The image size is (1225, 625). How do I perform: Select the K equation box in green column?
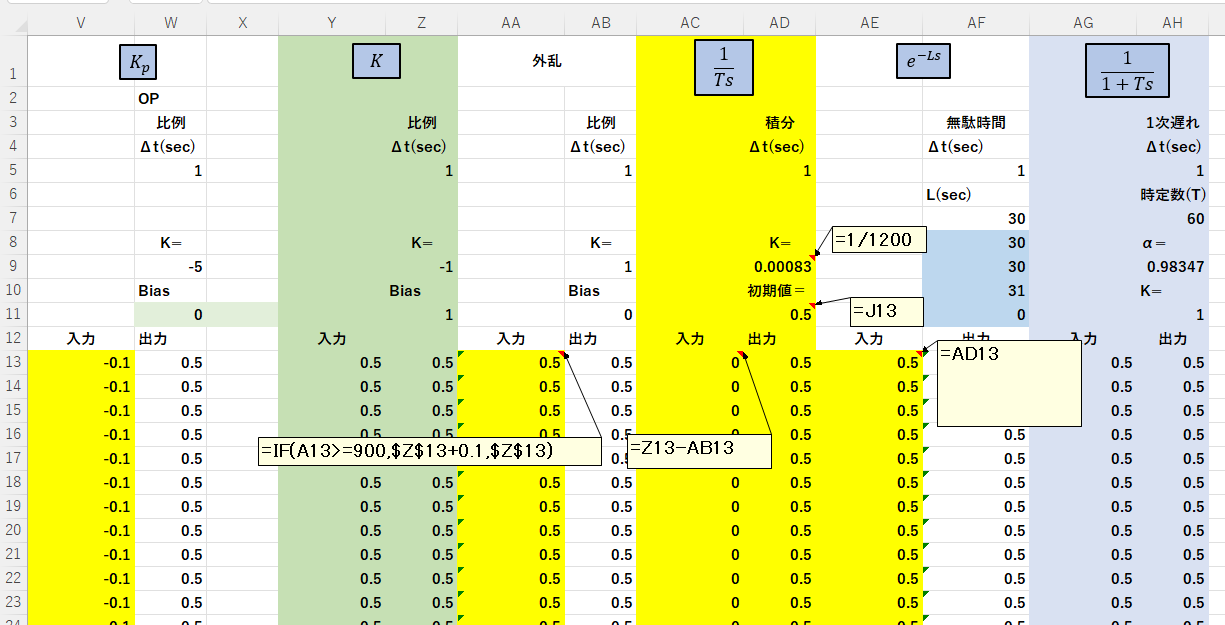(x=376, y=62)
